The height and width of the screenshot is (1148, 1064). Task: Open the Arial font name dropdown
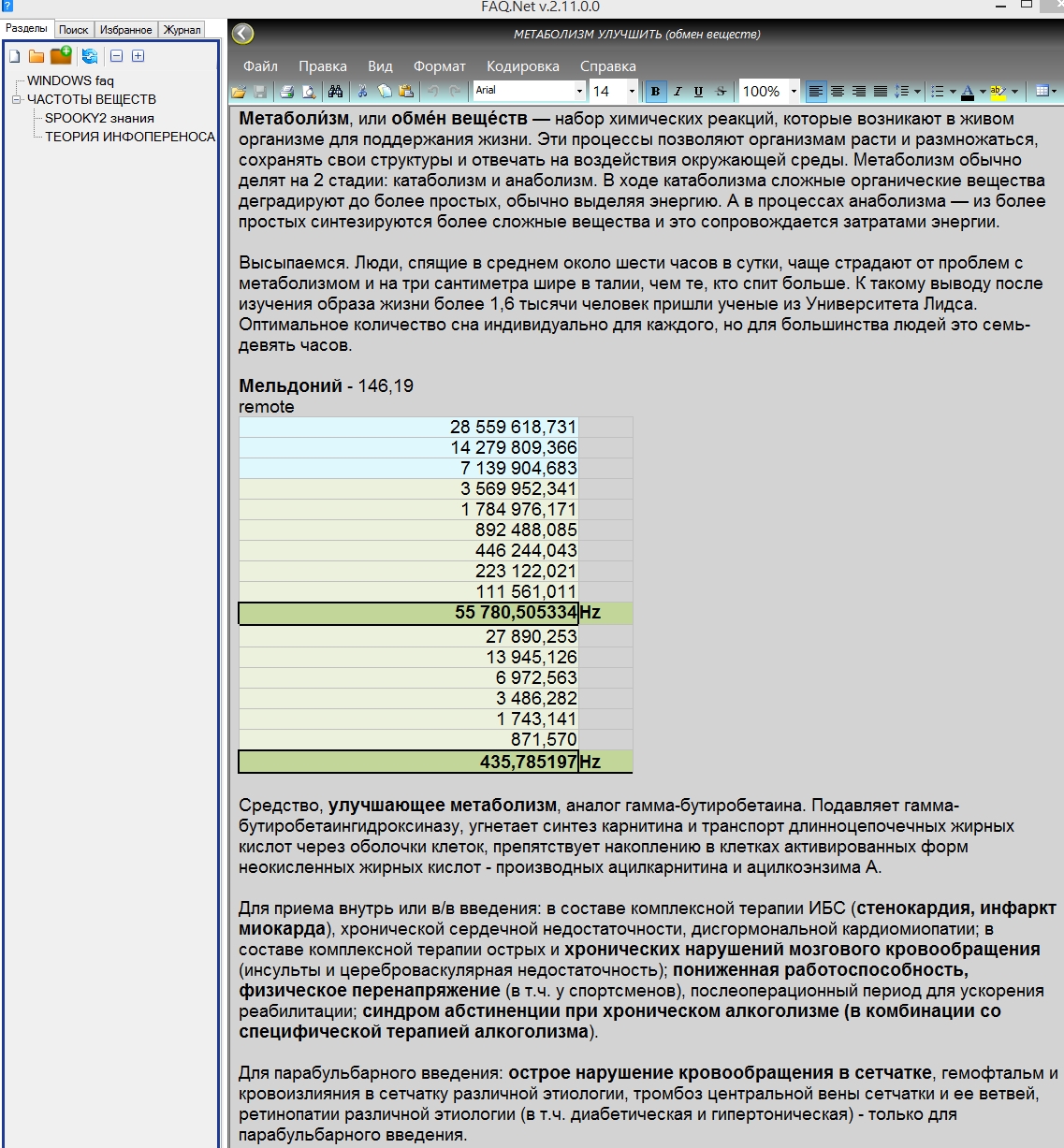[579, 91]
